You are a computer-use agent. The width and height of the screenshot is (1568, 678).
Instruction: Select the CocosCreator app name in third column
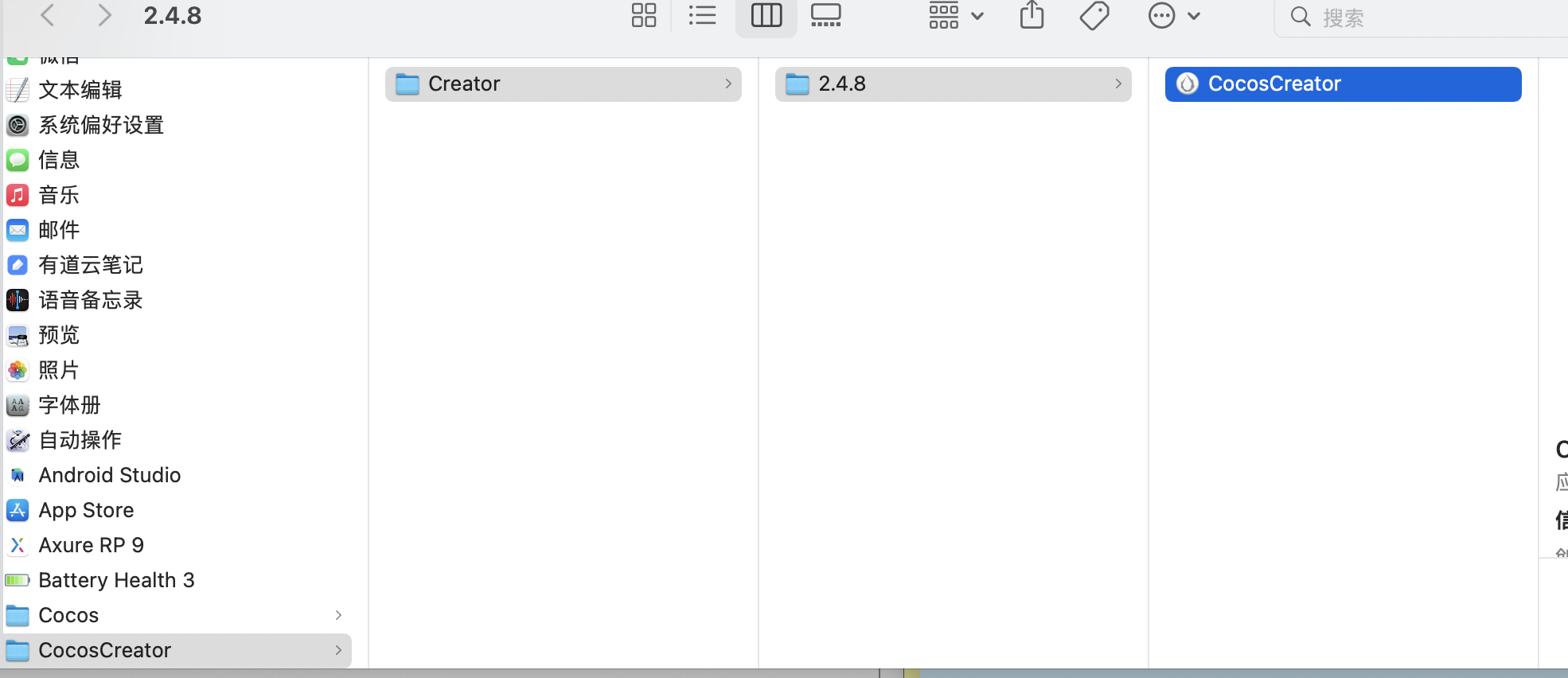pyautogui.click(x=1274, y=84)
